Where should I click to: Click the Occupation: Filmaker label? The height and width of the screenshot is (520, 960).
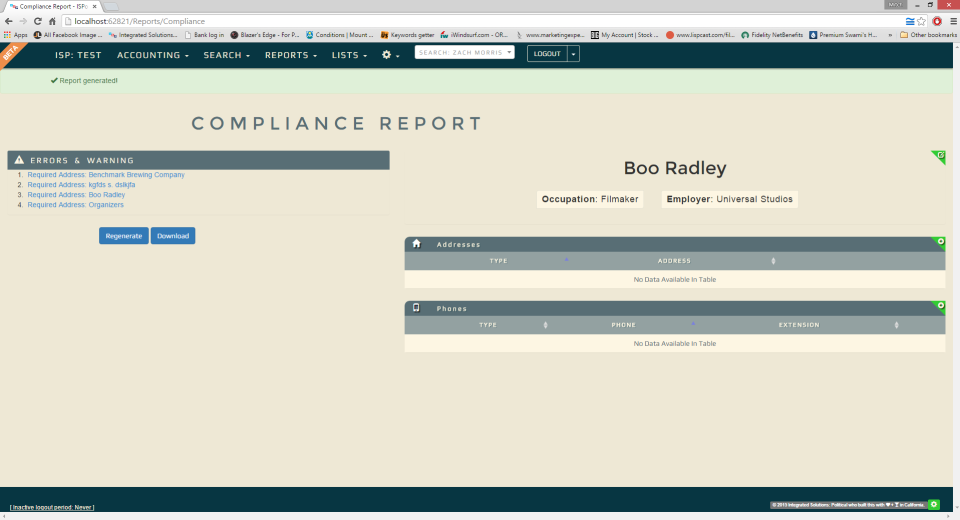point(590,199)
